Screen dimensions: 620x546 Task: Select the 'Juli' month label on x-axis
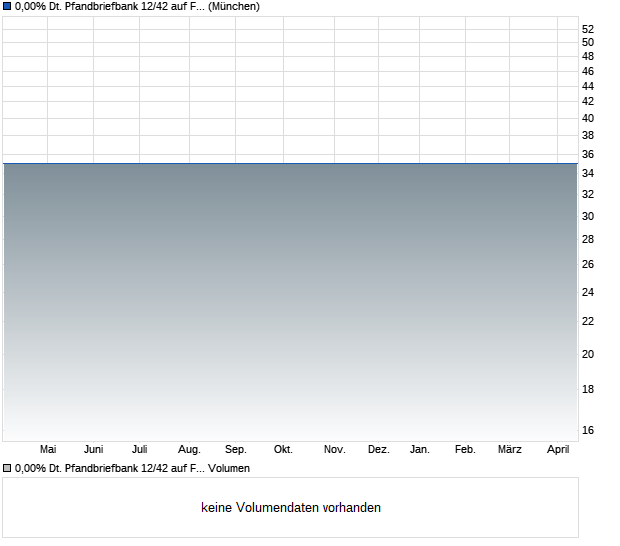[140, 450]
